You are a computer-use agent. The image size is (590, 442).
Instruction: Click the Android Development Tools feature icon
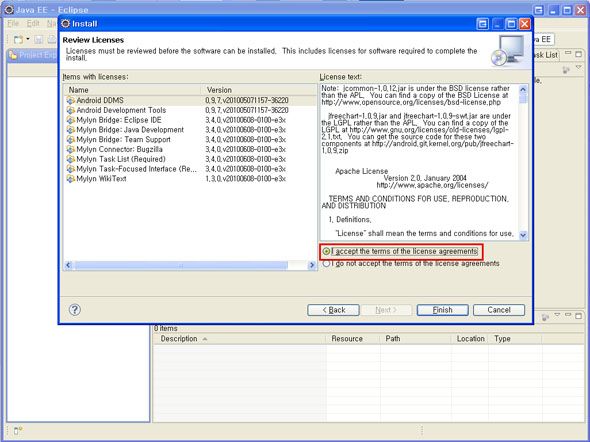coord(70,110)
